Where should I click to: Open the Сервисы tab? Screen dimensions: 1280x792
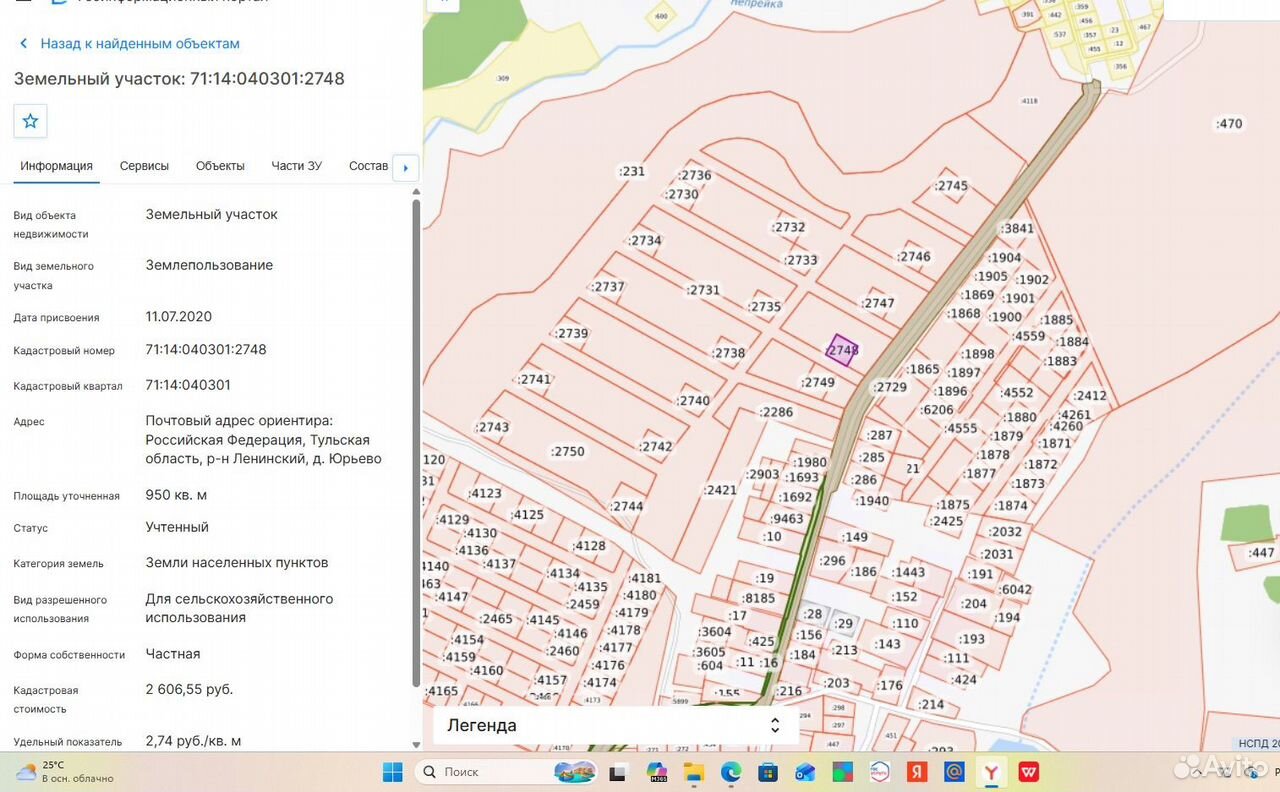pyautogui.click(x=144, y=166)
